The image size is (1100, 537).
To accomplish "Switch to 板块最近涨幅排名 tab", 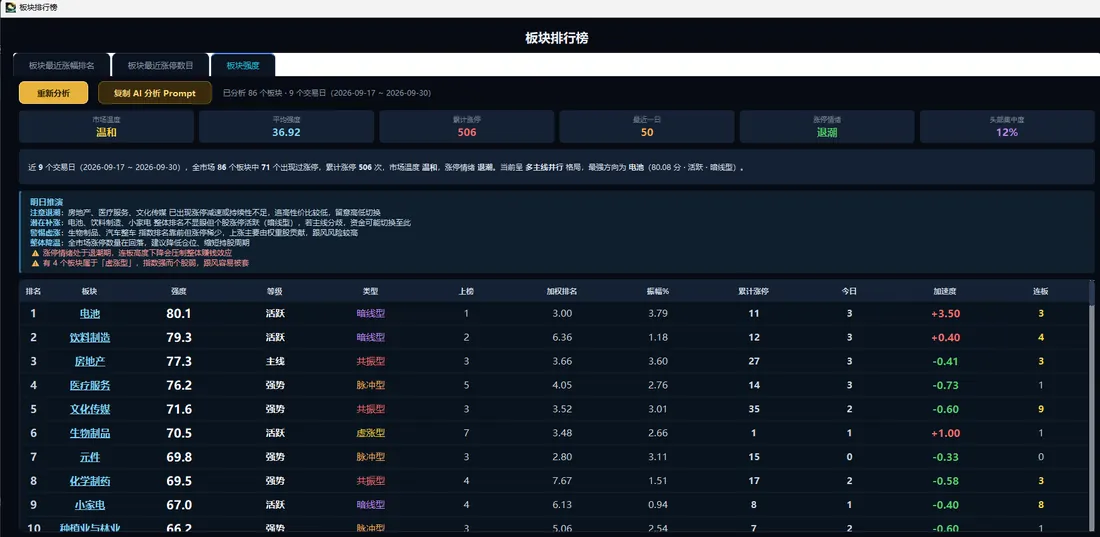I will pyautogui.click(x=61, y=65).
